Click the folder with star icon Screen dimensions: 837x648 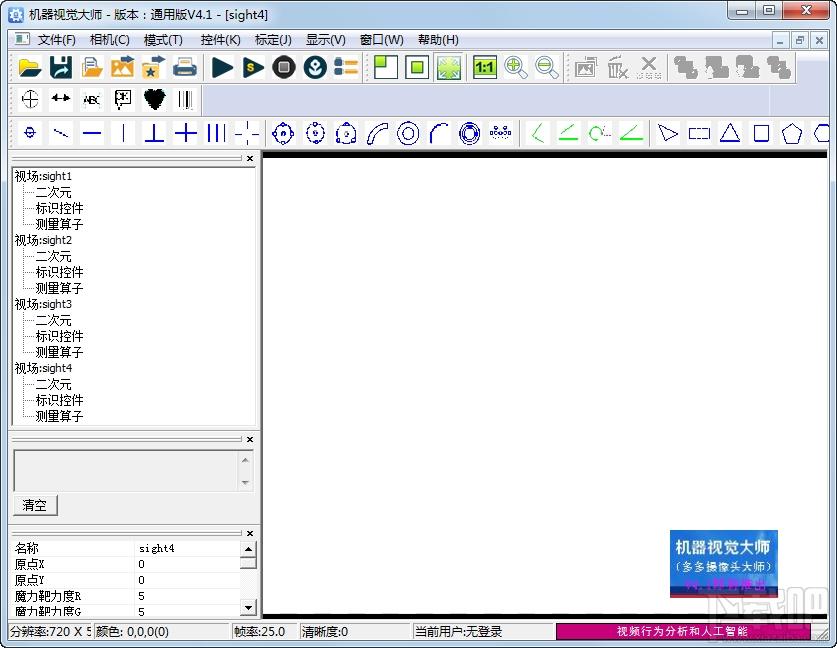[154, 68]
